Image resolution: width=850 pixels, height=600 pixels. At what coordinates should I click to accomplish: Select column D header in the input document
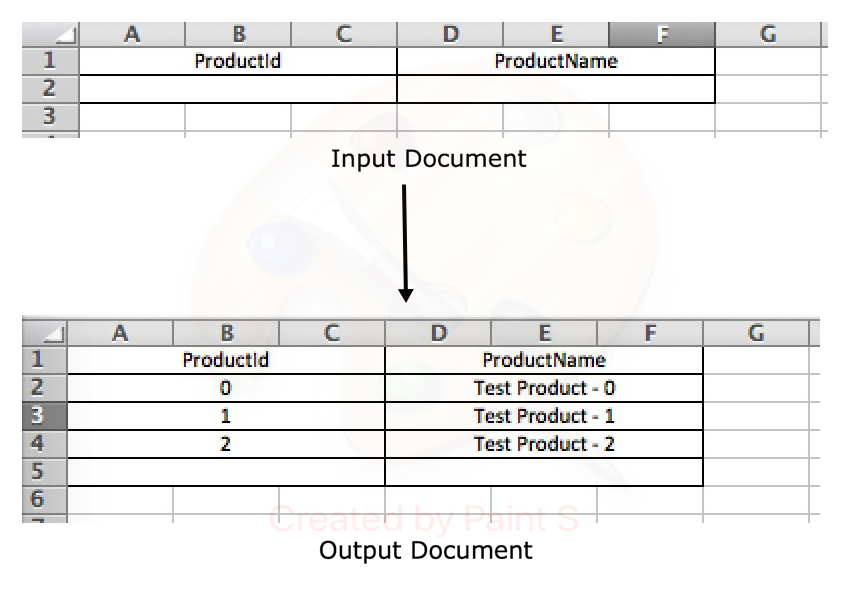pos(450,33)
